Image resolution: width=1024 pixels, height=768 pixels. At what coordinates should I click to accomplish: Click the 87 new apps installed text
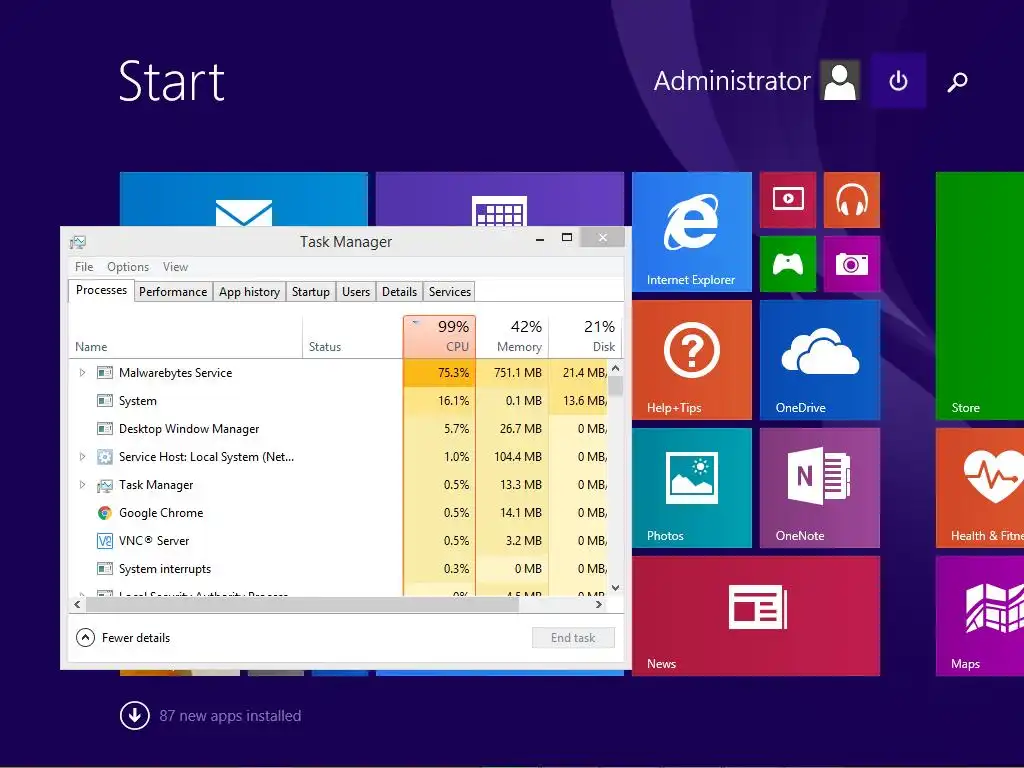(x=230, y=716)
